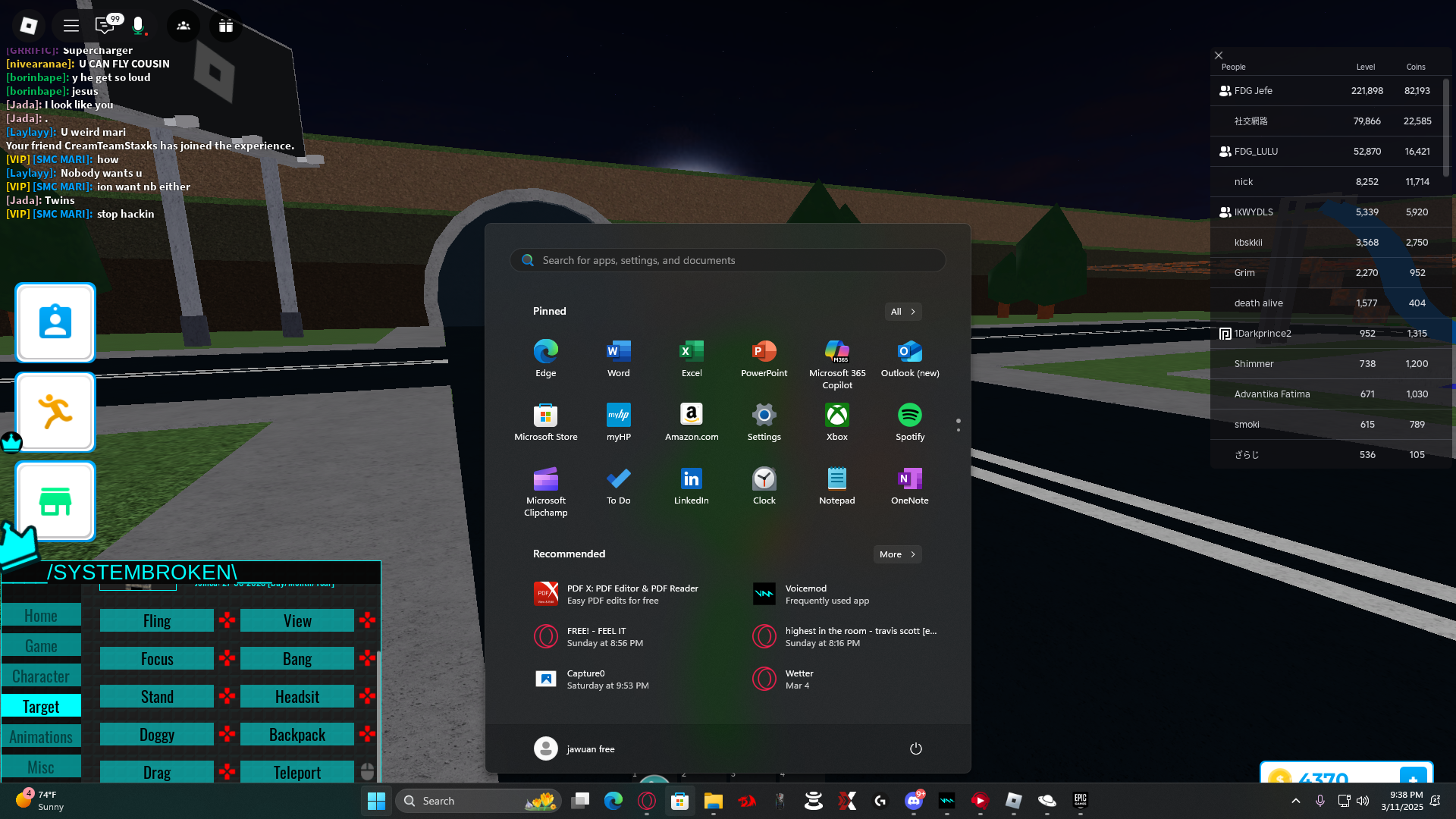Expand More recommended items
The height and width of the screenshot is (819, 1456).
tap(897, 554)
